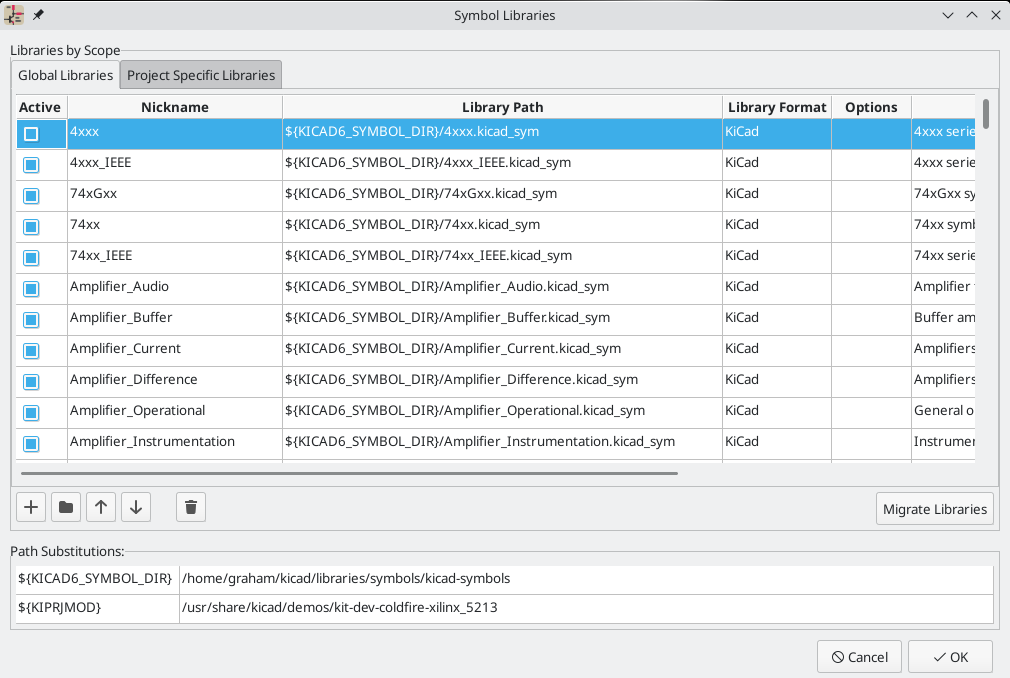Click the pin icon in title bar
Viewport: 1010px width, 678px height.
[x=38, y=15]
